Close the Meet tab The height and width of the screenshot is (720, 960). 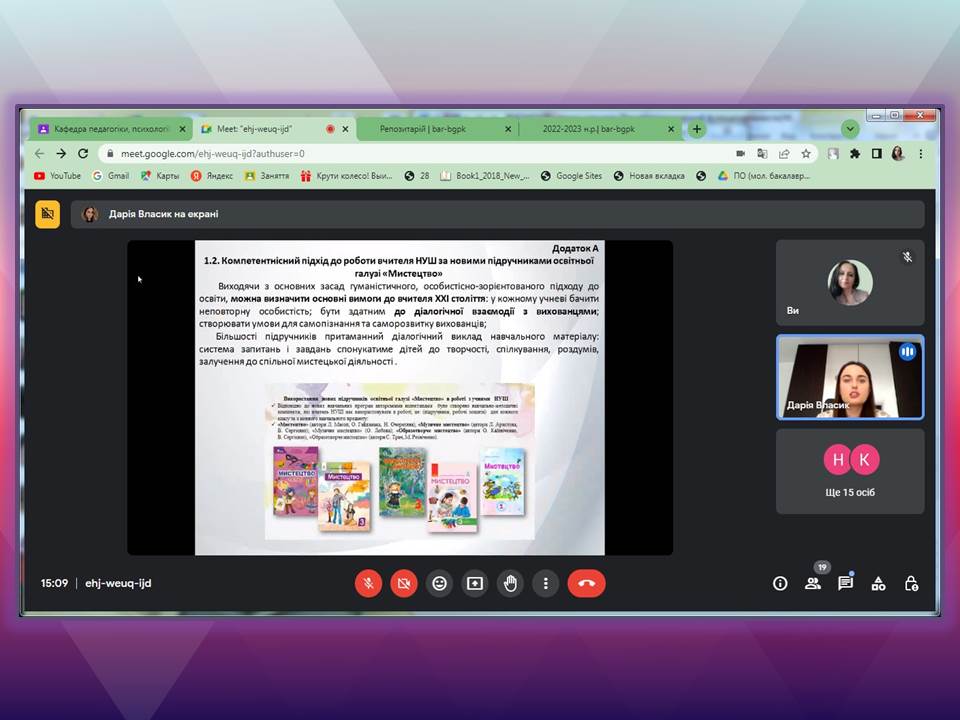pyautogui.click(x=345, y=129)
